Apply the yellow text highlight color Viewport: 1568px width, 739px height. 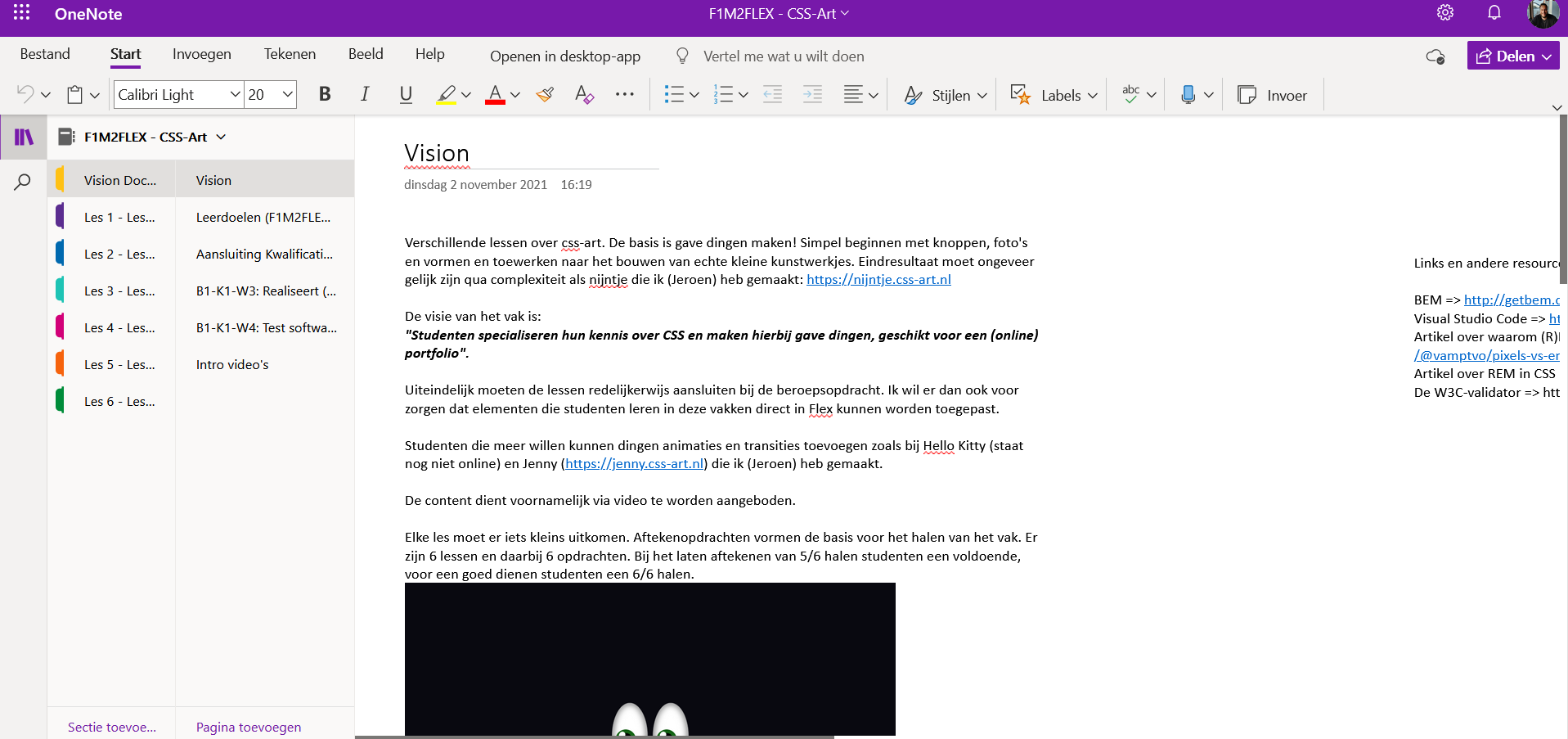click(446, 95)
